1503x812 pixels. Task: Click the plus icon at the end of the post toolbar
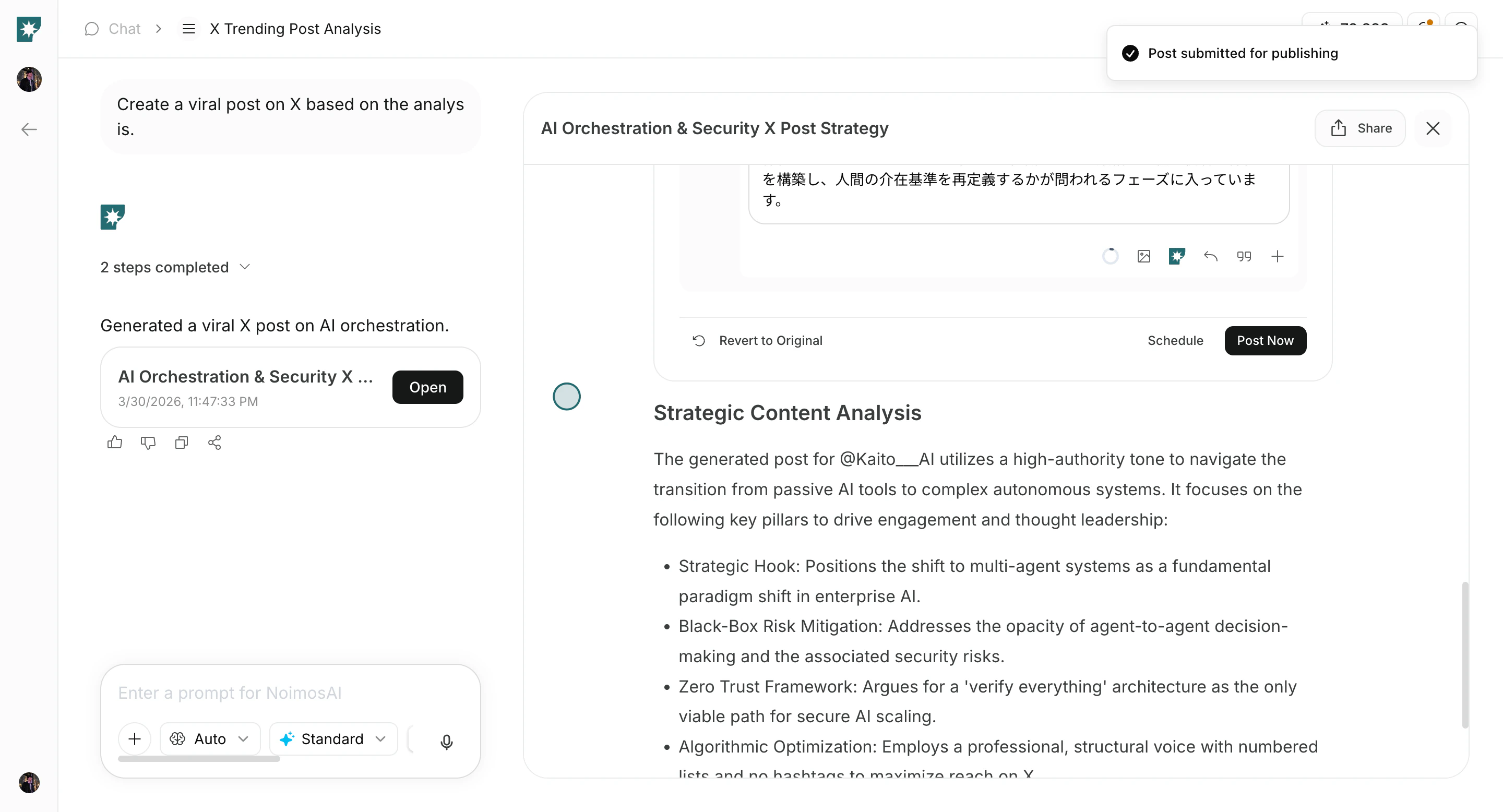click(1278, 256)
